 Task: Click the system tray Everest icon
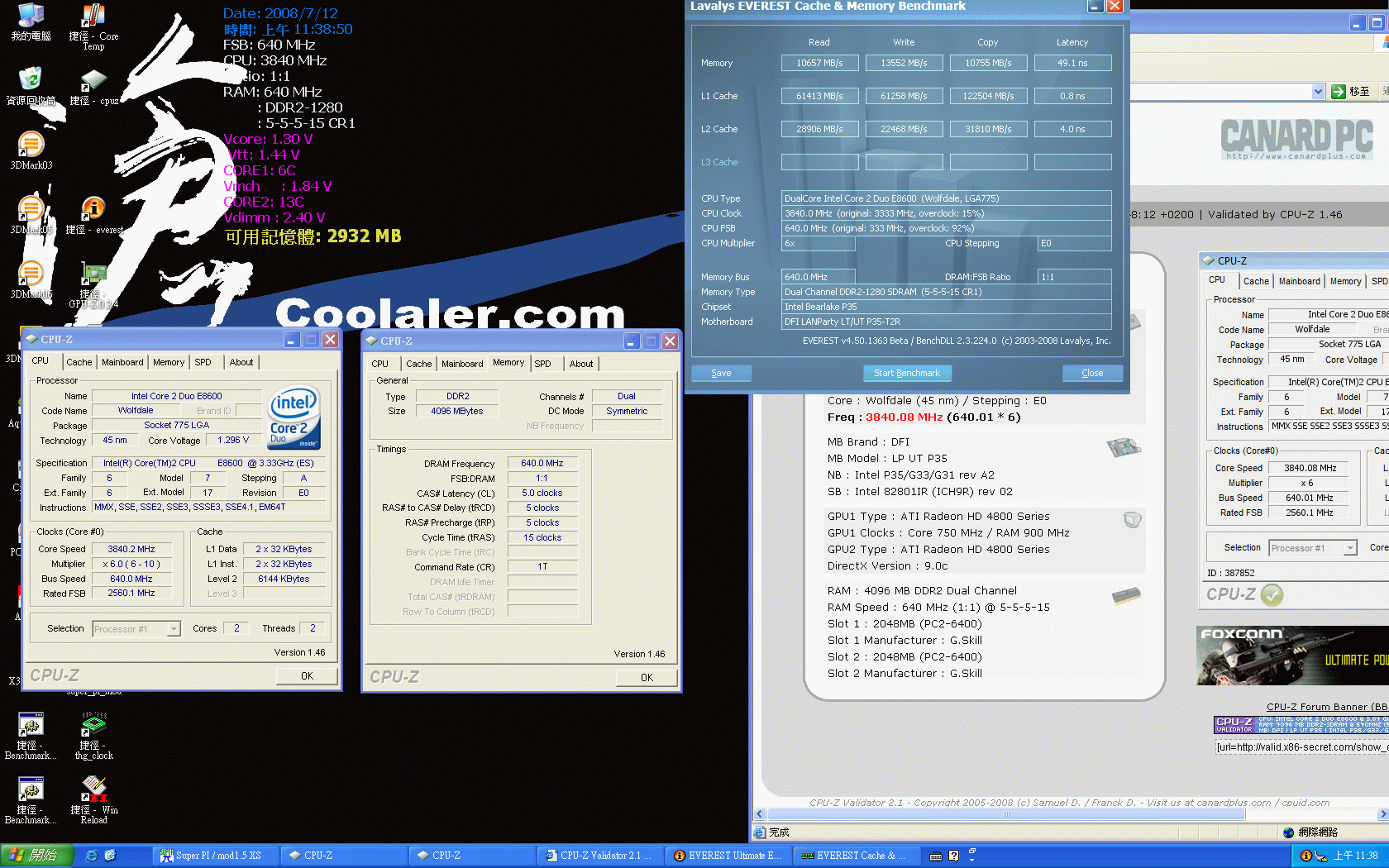(x=1306, y=856)
